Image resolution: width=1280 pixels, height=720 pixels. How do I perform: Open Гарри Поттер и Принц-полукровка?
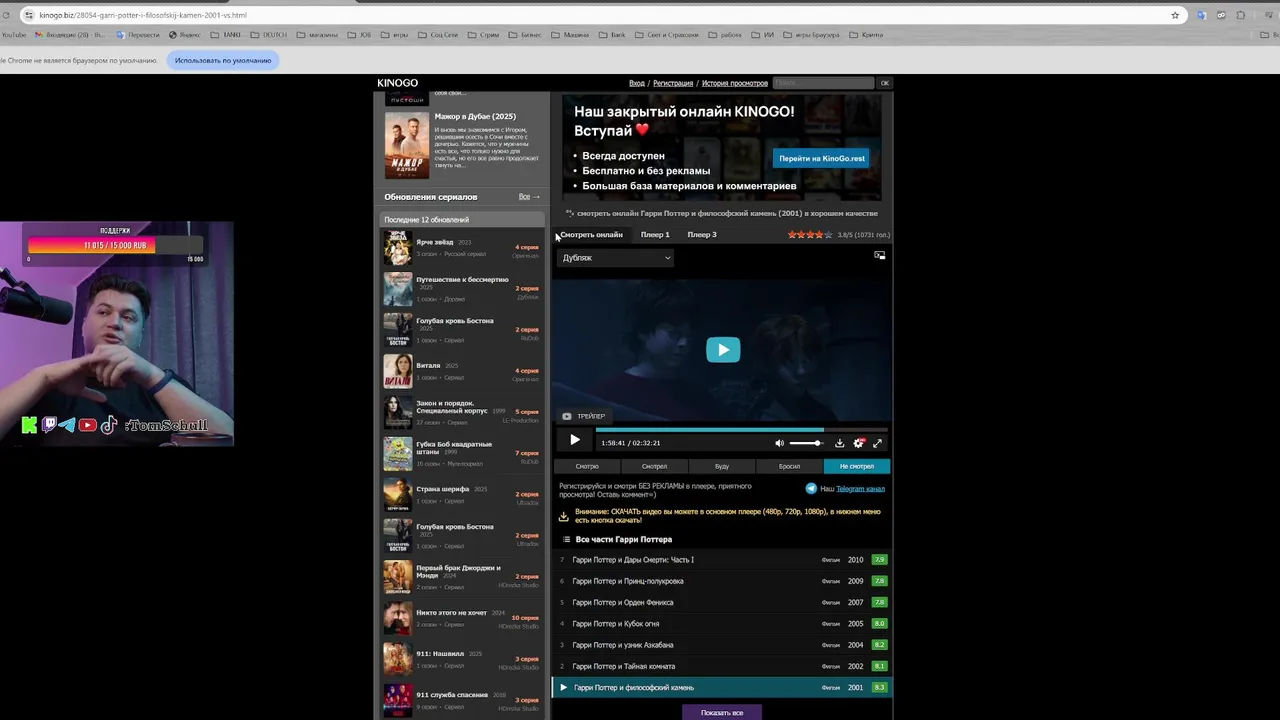[628, 581]
